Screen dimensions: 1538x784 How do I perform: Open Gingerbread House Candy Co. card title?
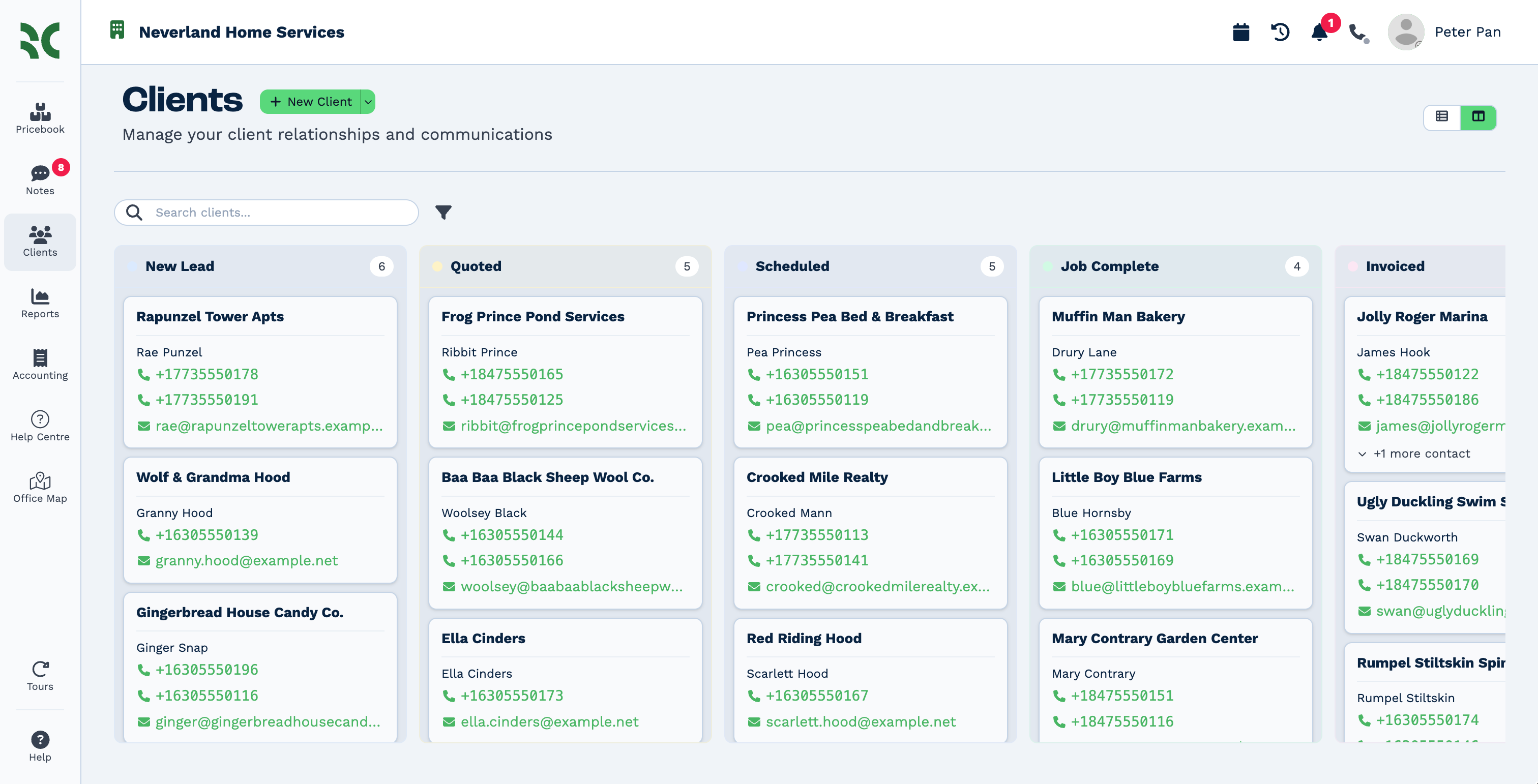[240, 613]
